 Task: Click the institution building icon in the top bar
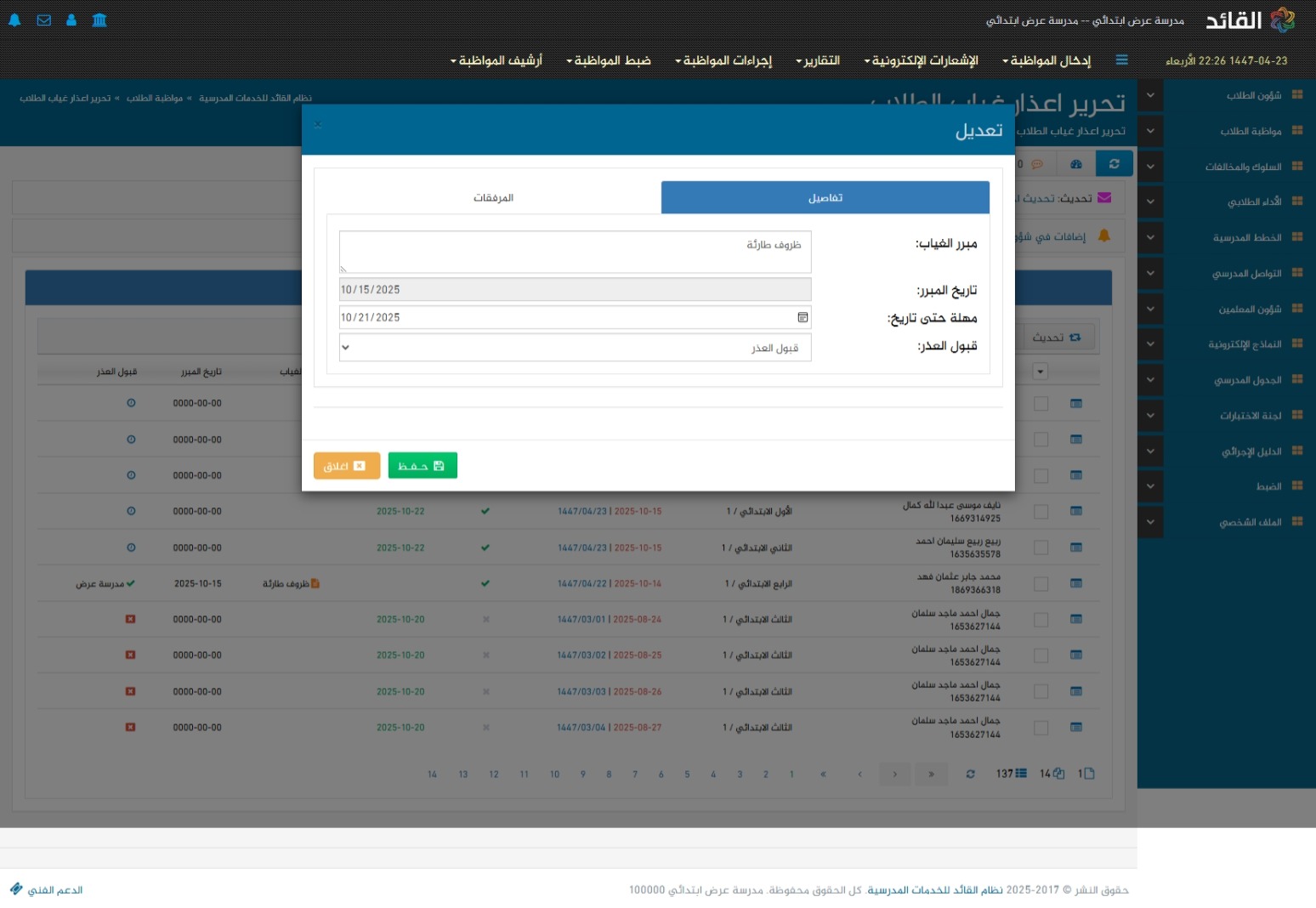(x=99, y=20)
